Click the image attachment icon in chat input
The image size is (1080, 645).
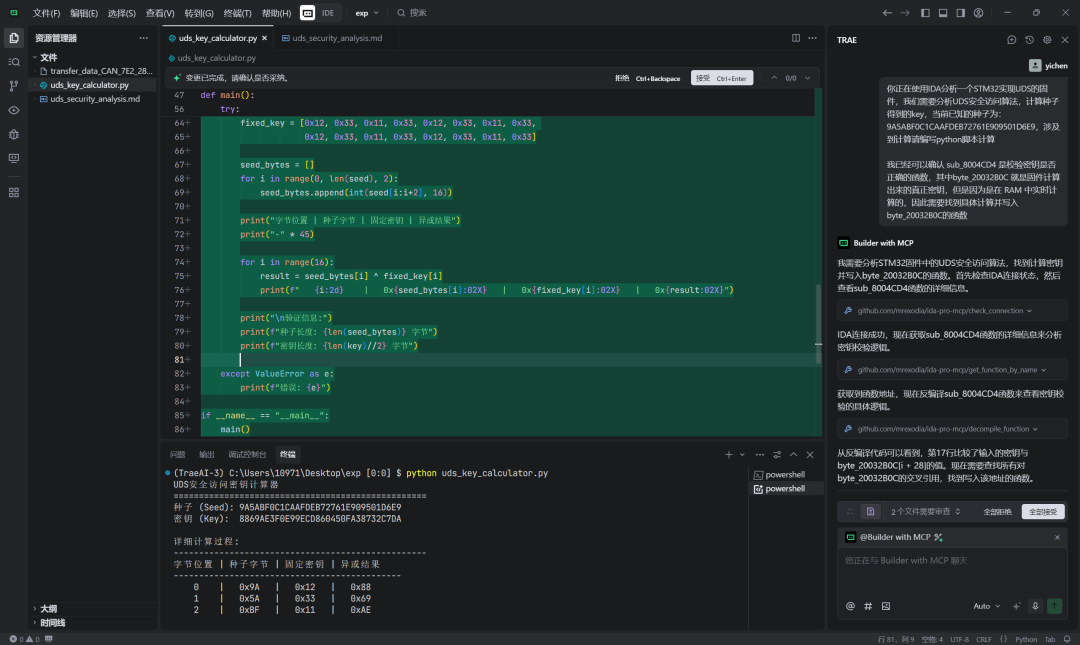click(x=886, y=606)
